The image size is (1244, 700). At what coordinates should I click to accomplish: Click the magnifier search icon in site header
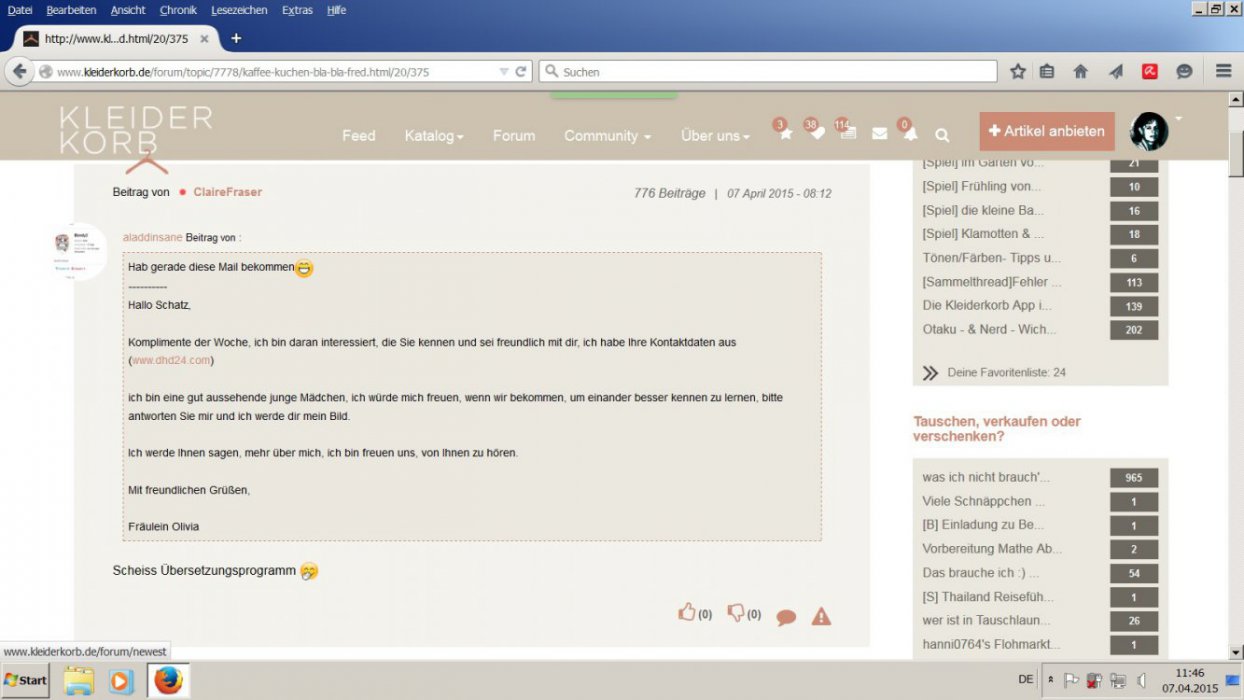click(942, 134)
